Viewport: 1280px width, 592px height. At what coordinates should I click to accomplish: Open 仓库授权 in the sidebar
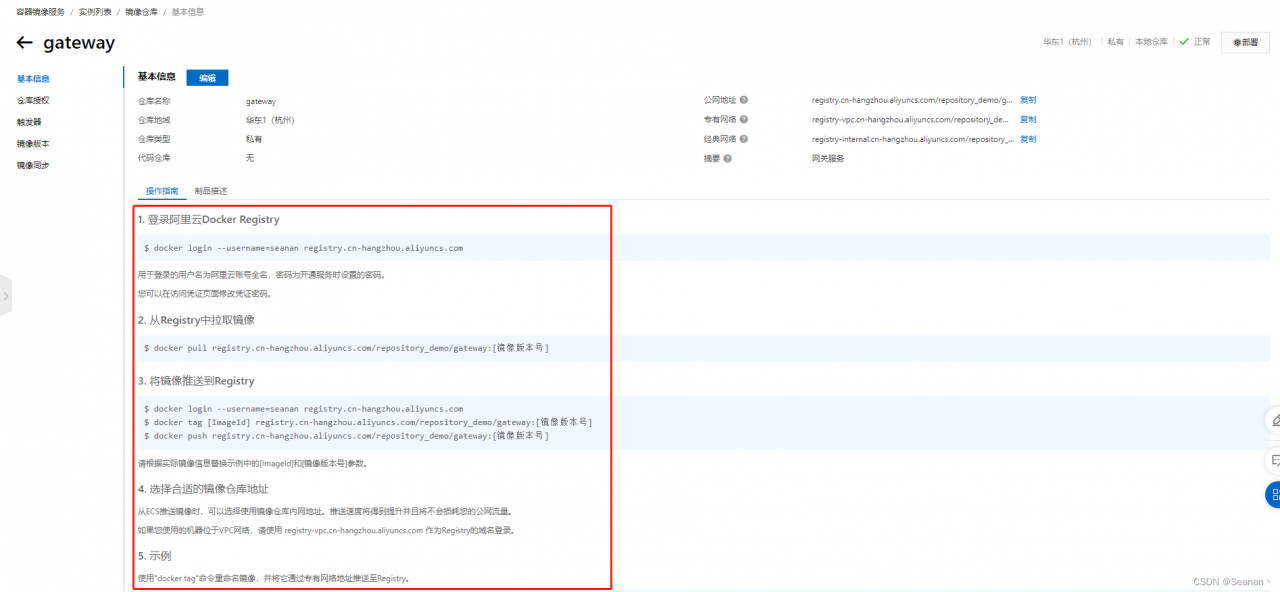(33, 100)
